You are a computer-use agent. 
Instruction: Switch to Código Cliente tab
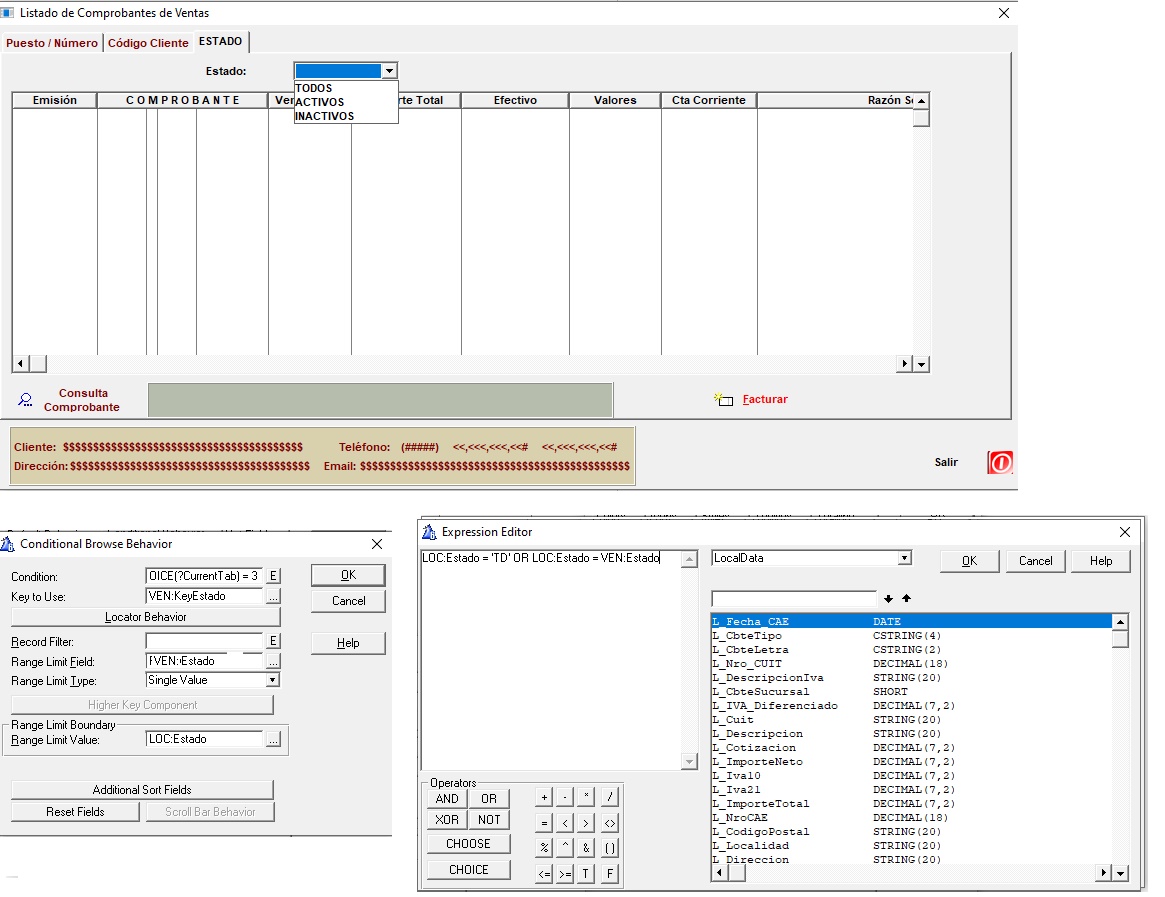[148, 43]
